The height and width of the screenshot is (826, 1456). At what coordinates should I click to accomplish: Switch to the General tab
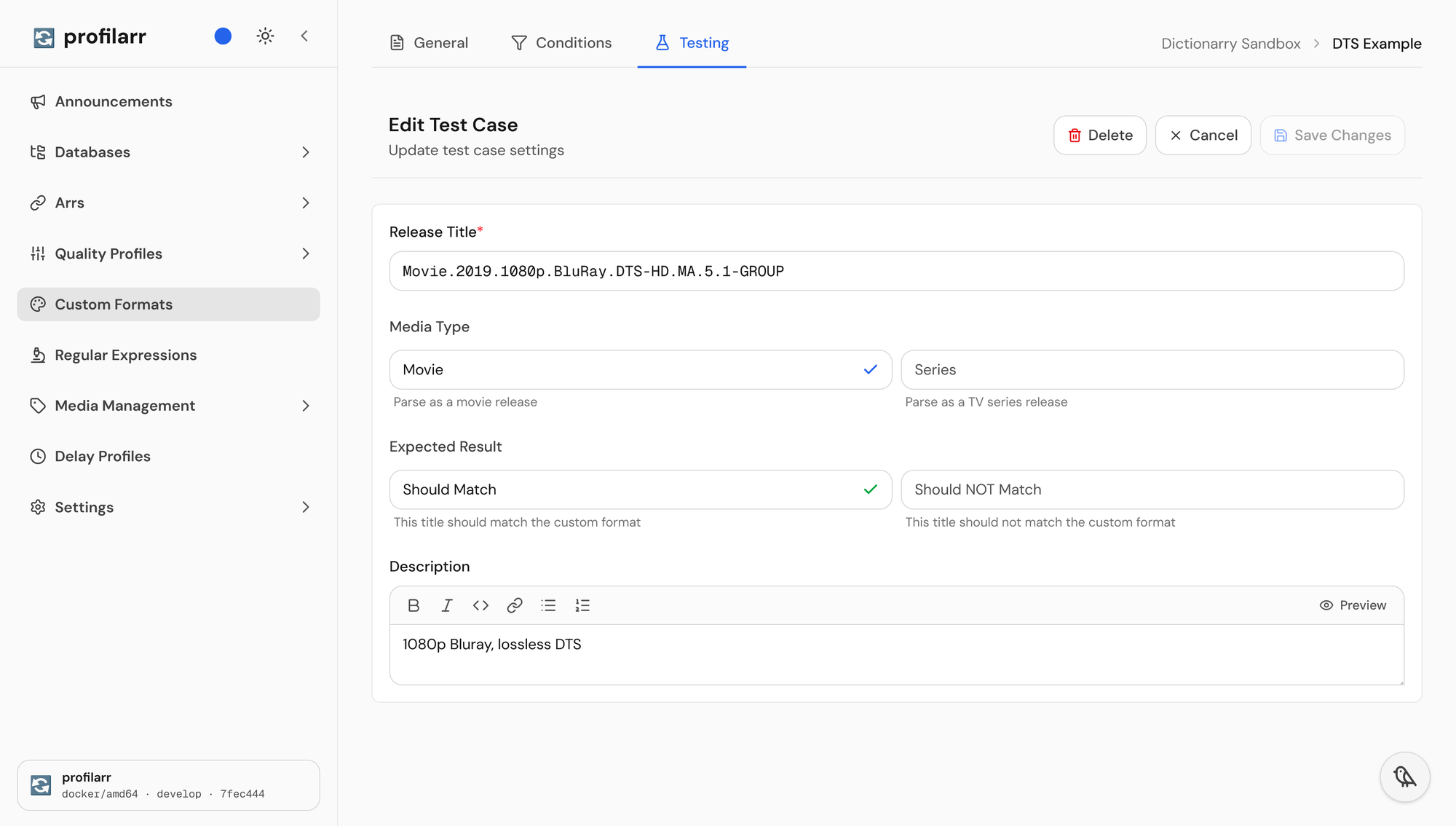click(429, 43)
